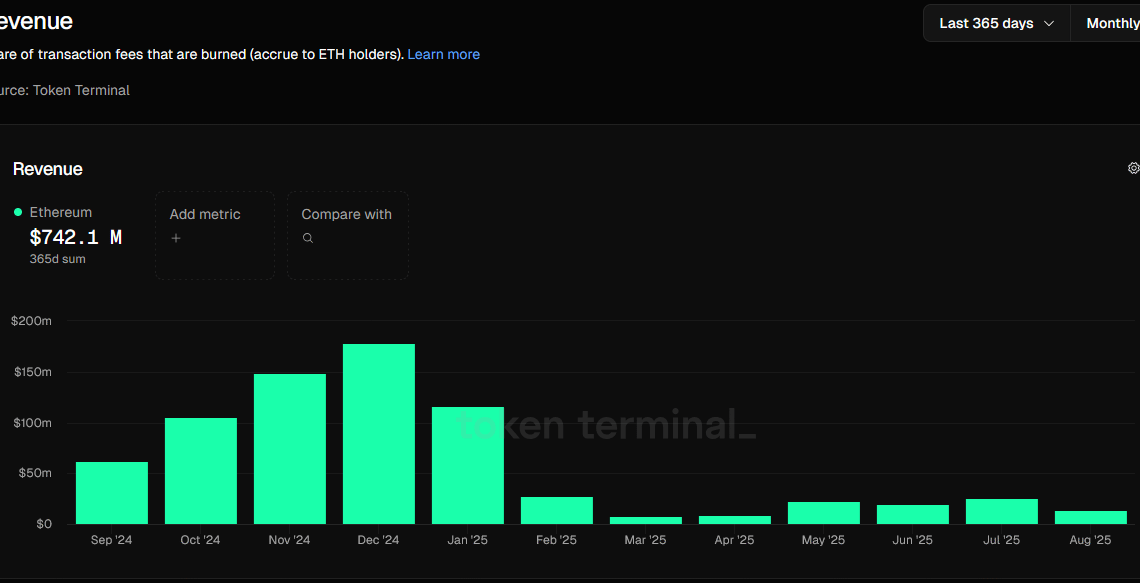Click the green Ethereum legend dot
The width and height of the screenshot is (1140, 583).
[x=18, y=212]
